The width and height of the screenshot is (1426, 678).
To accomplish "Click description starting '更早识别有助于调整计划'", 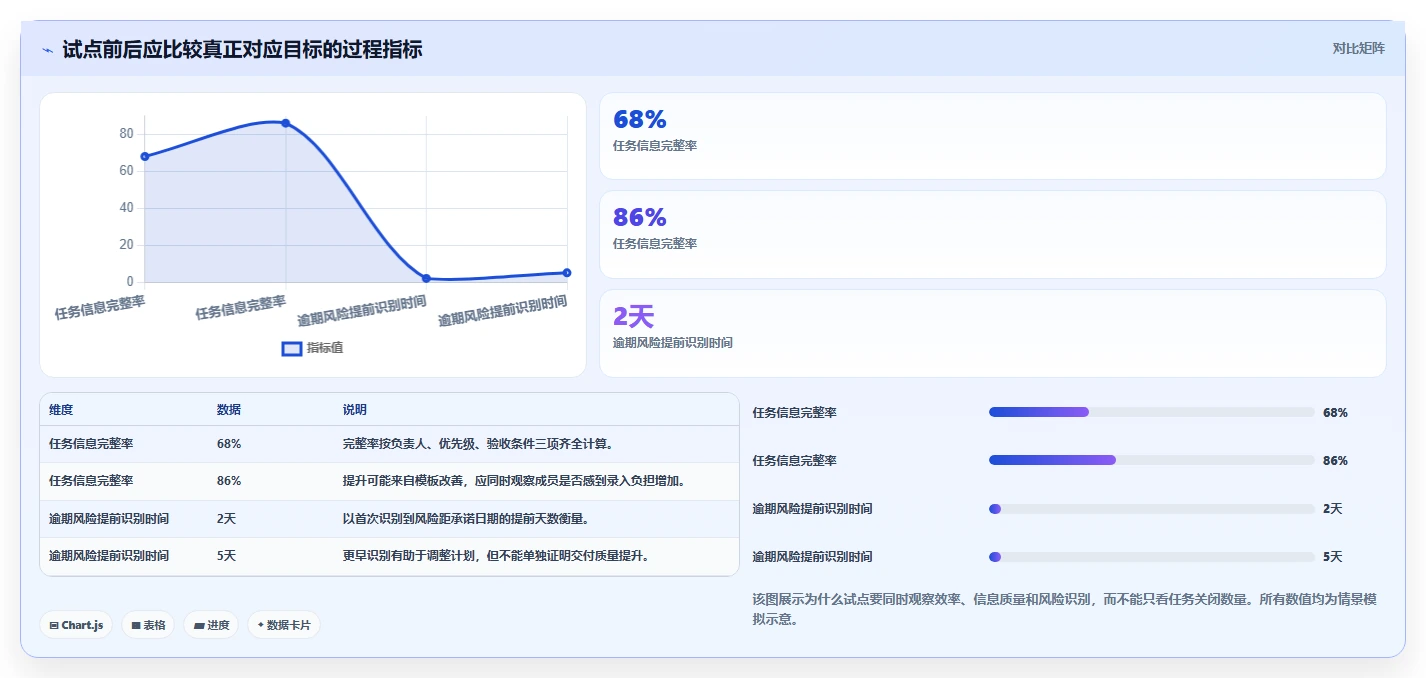I will pos(496,555).
